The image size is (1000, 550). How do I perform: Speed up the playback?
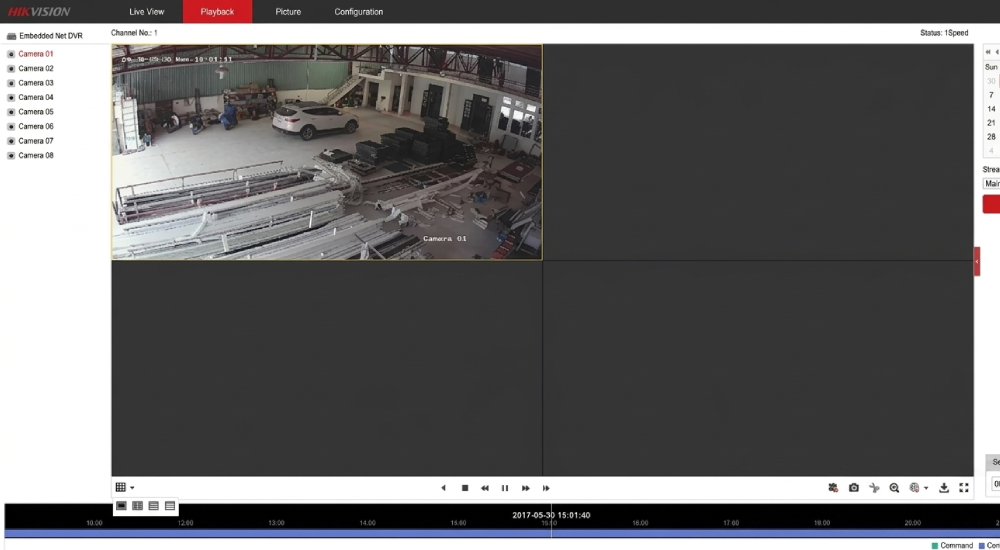(526, 488)
